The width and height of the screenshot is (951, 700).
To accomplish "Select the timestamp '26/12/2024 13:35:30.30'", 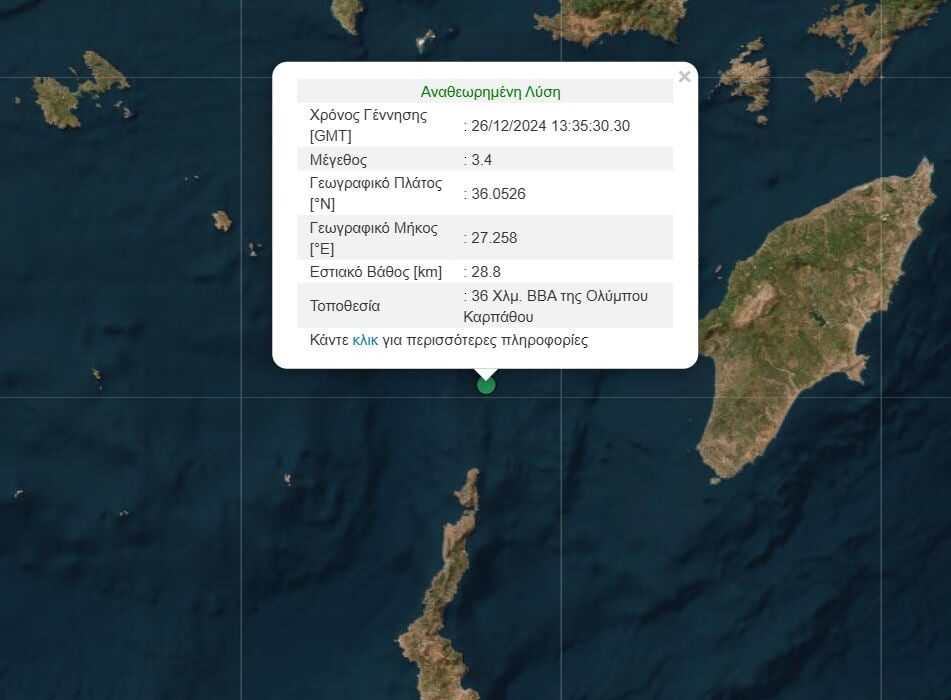I will (551, 126).
